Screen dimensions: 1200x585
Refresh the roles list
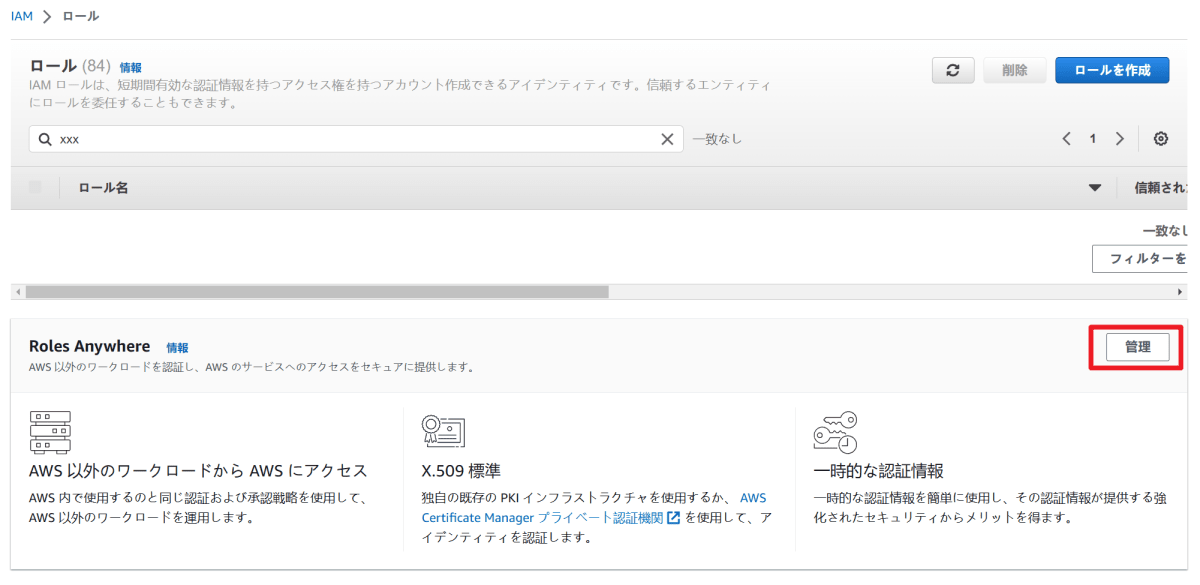(953, 70)
